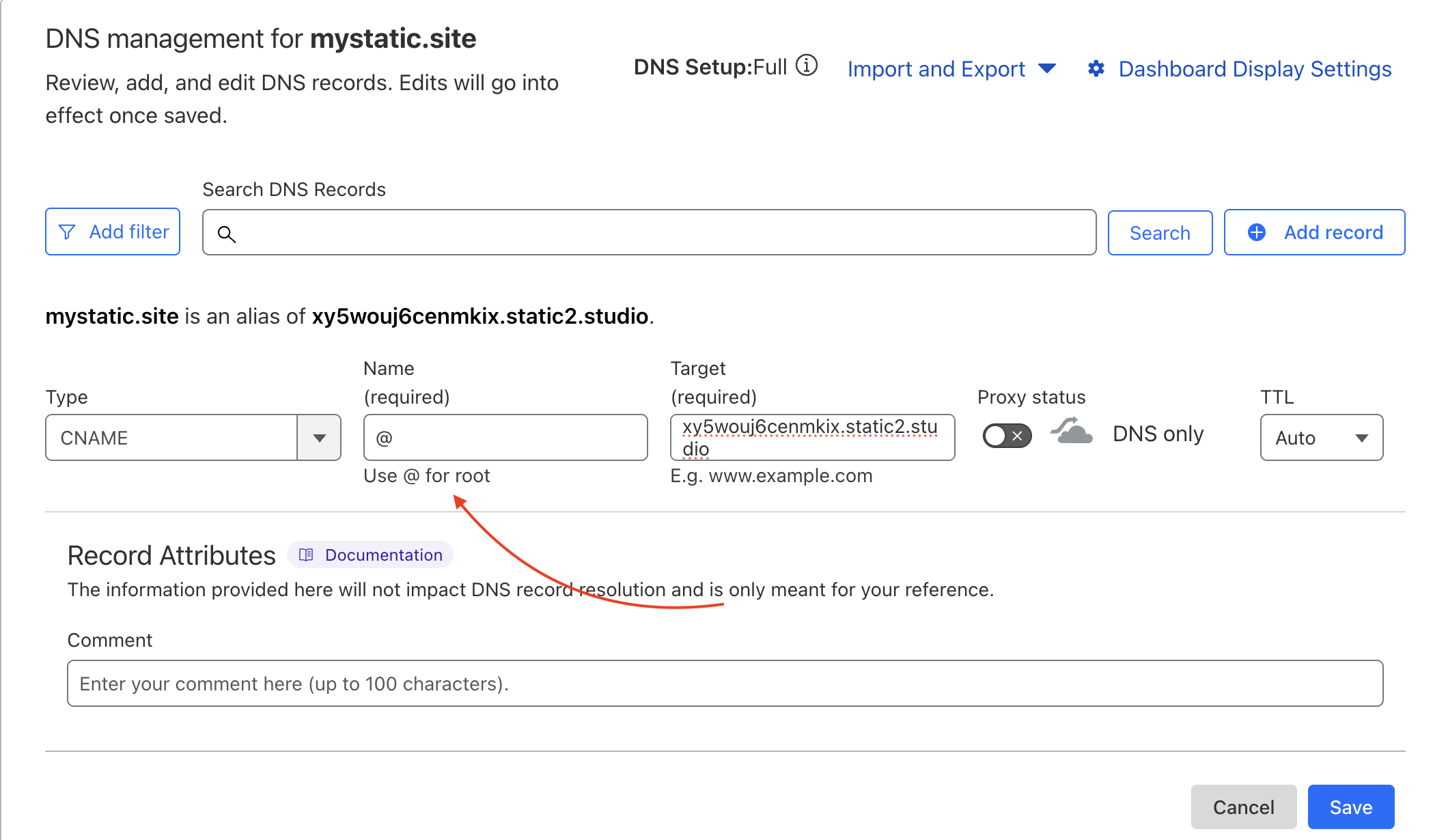Screen dimensions: 1433x840
Task: Open the Import and Export dropdown arrow
Action: tap(1047, 69)
